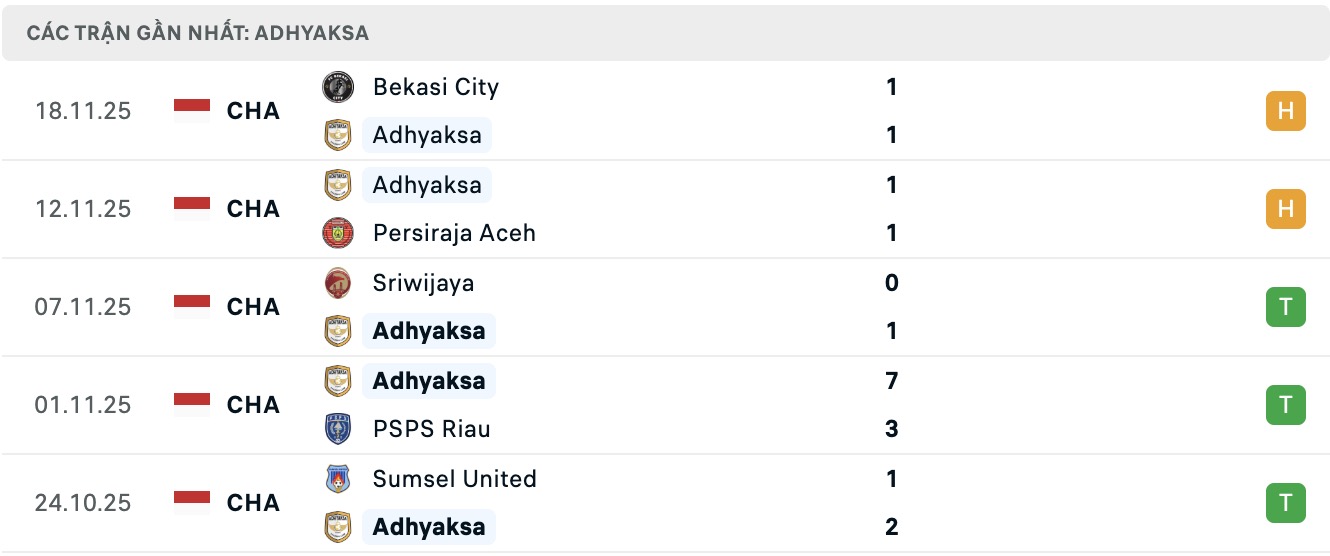Open the Sriwijaya team logo
Image resolution: width=1330 pixels, height=556 pixels.
[338, 283]
